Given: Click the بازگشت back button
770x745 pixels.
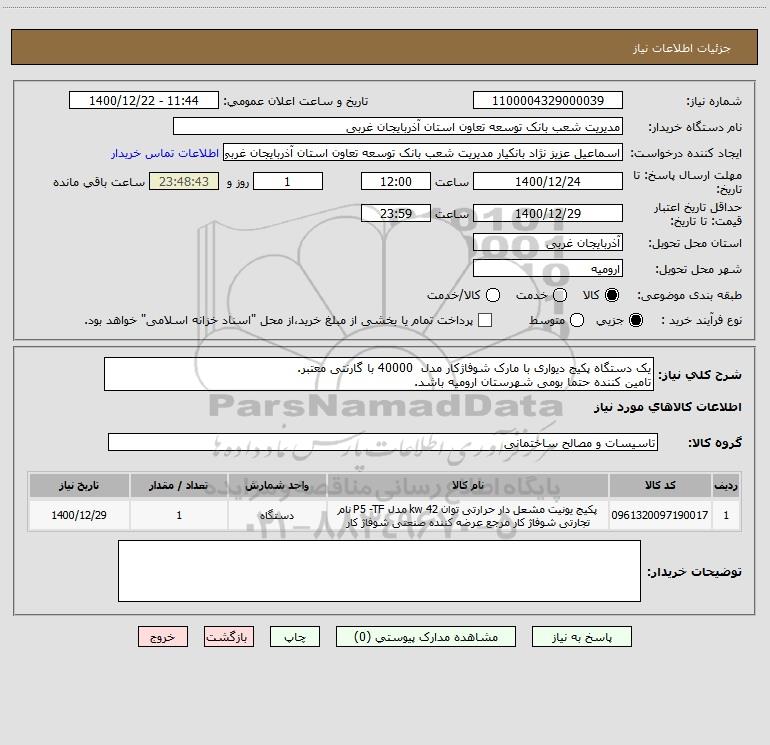Looking at the screenshot, I should (229, 636).
